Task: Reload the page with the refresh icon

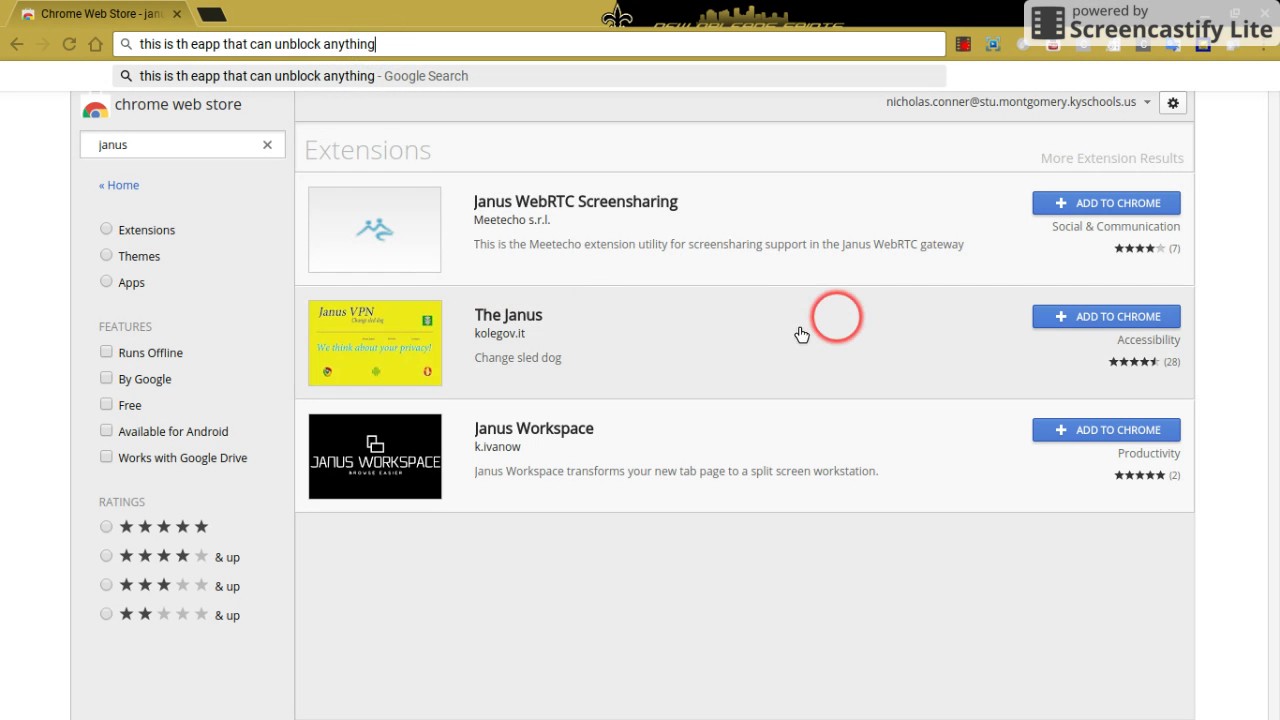Action: [x=69, y=44]
